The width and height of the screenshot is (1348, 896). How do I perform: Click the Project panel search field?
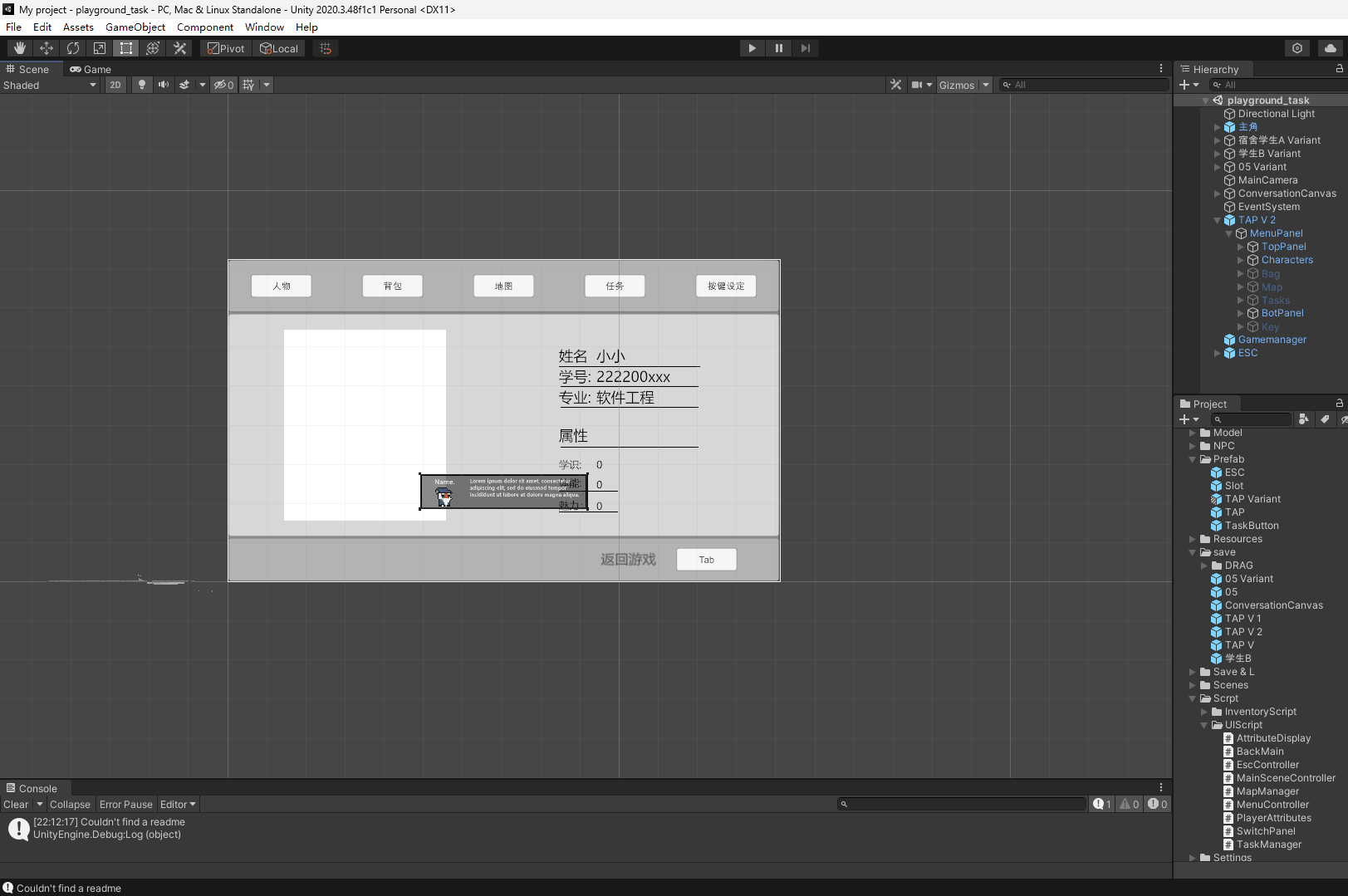pyautogui.click(x=1251, y=419)
